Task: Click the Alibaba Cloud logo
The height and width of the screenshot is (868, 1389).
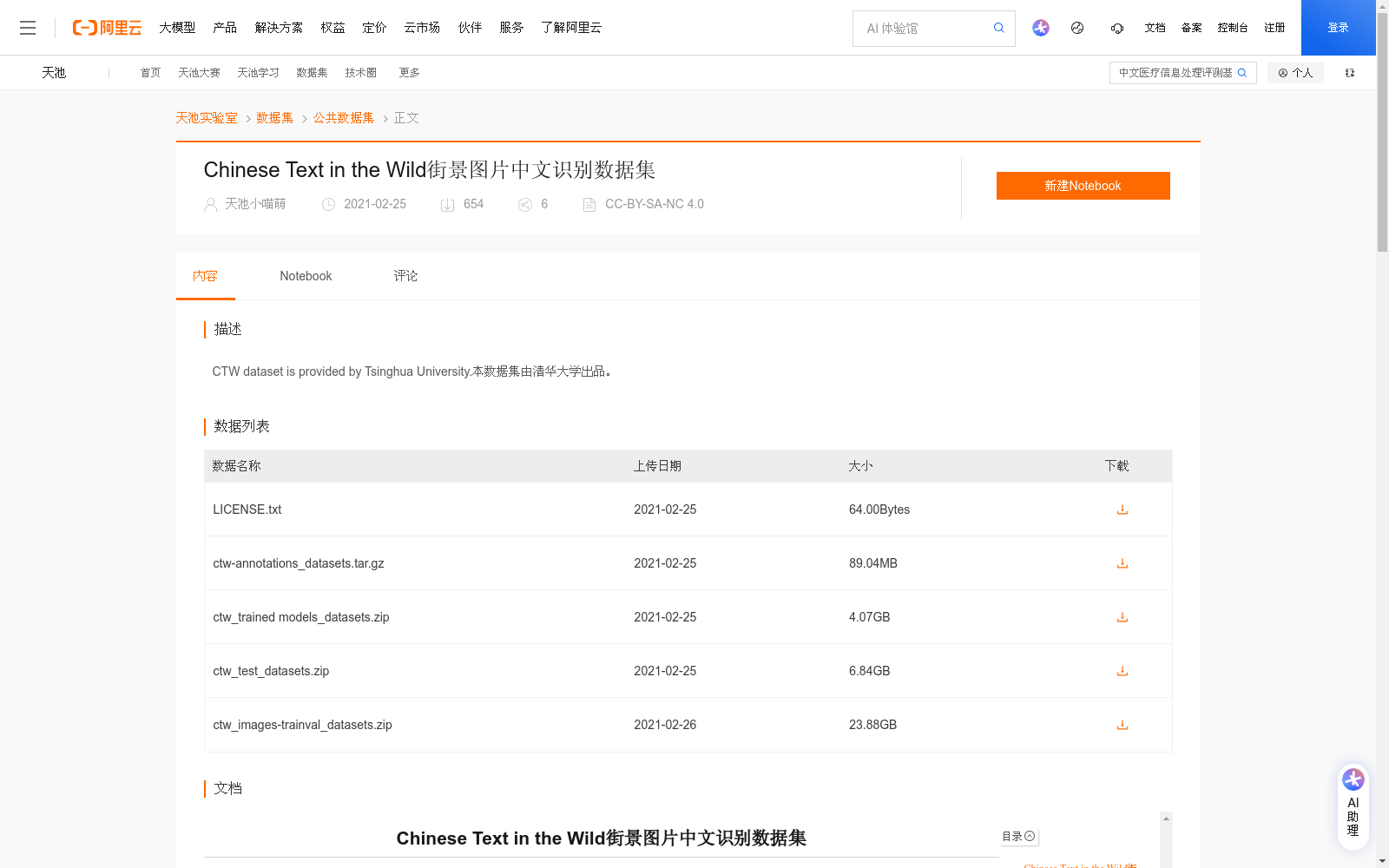Action: [x=106, y=27]
